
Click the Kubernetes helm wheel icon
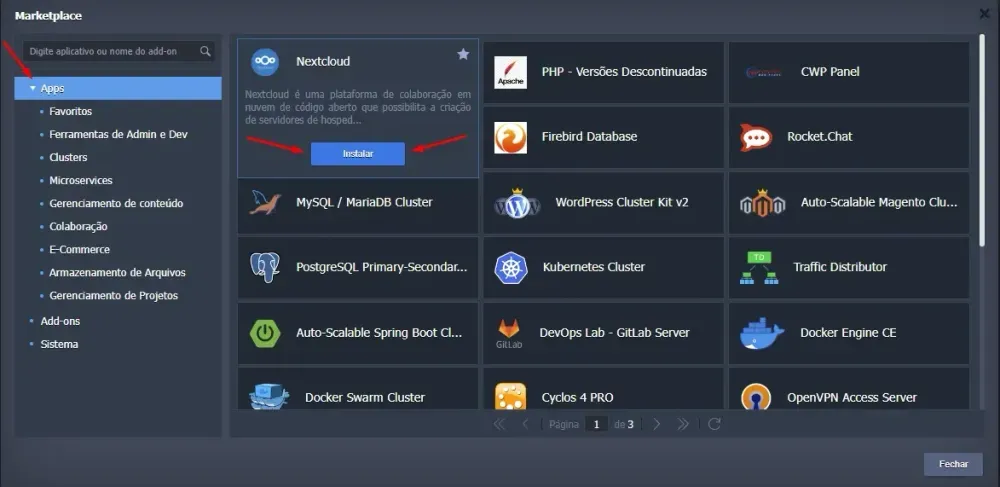coord(511,268)
